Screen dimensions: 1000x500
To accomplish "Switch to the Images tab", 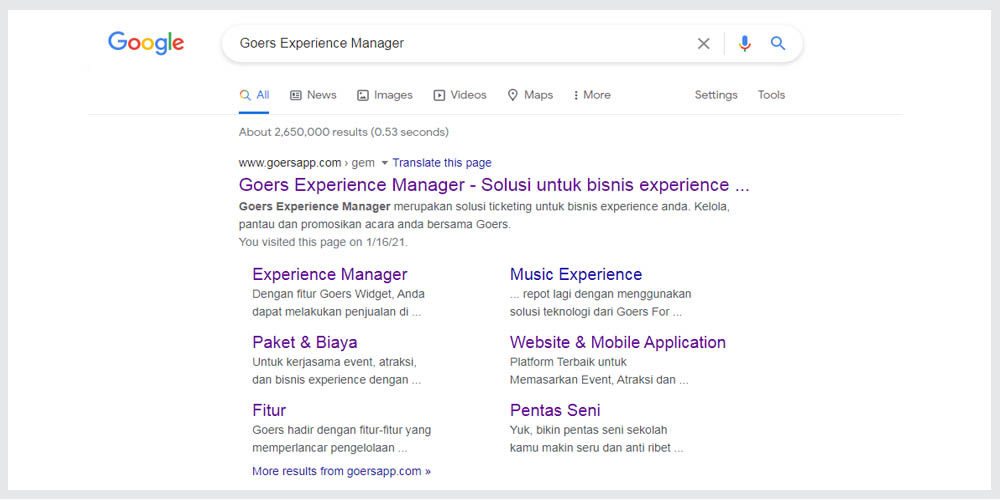I will [x=385, y=95].
